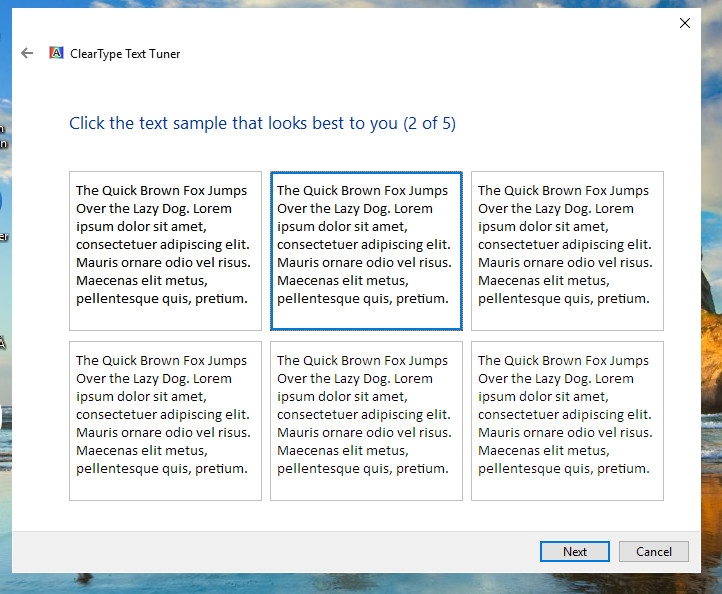Select the bottom-right text sample
The height and width of the screenshot is (594, 722).
click(x=567, y=421)
